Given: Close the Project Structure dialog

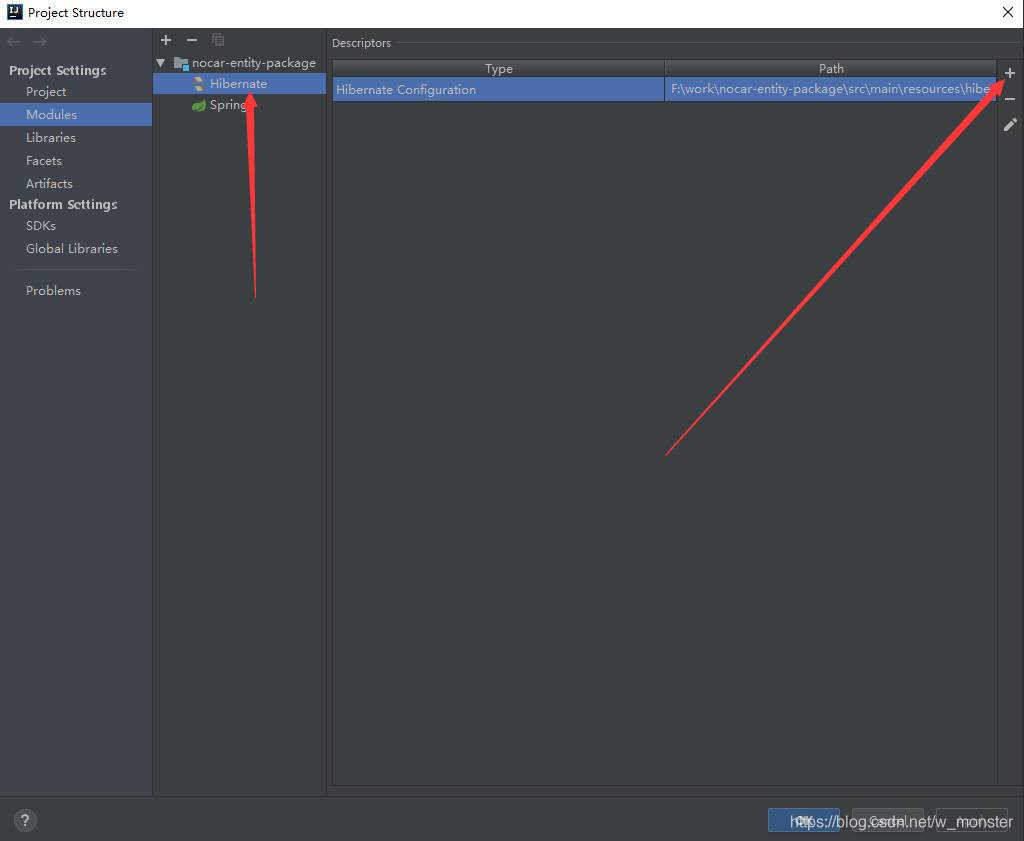Looking at the screenshot, I should (x=1008, y=12).
